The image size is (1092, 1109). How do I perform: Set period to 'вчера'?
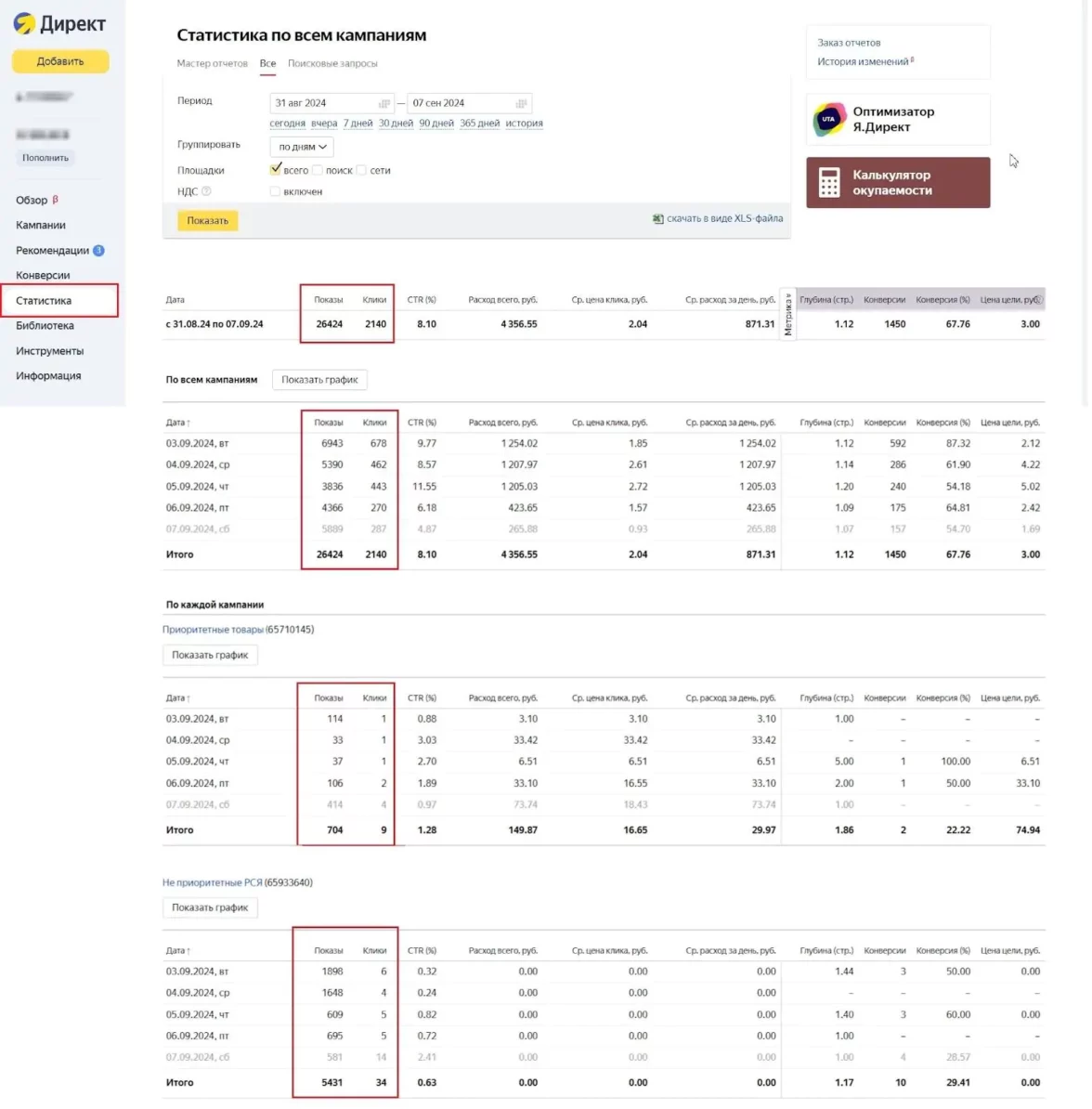[x=324, y=123]
